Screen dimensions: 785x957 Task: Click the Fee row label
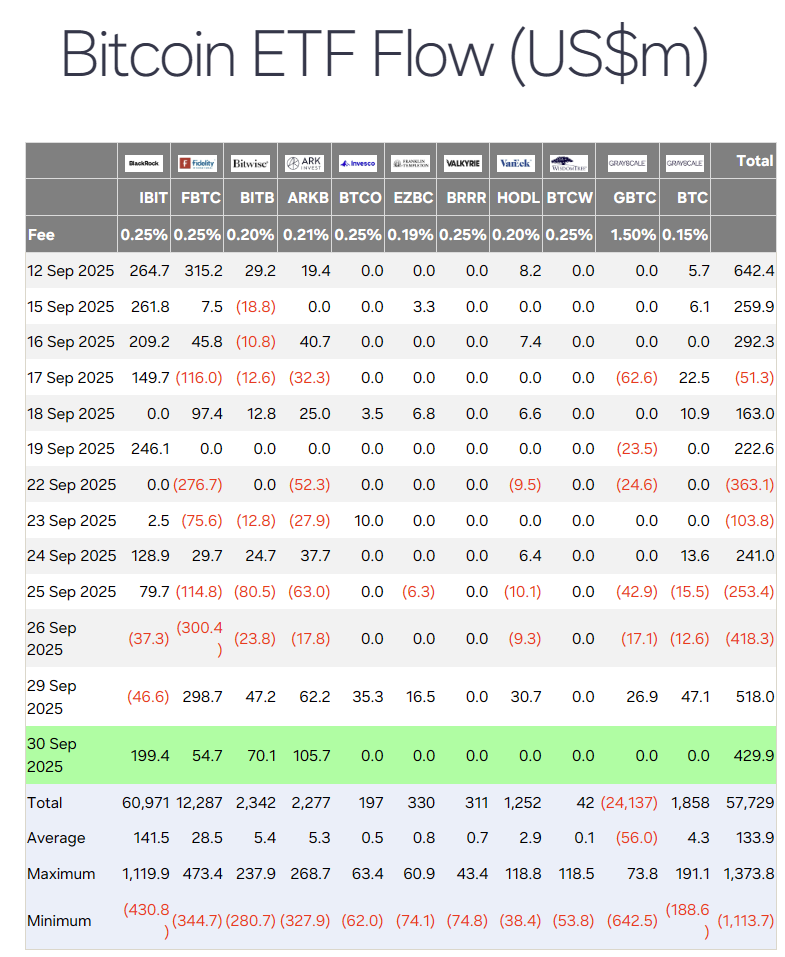[x=42, y=235]
